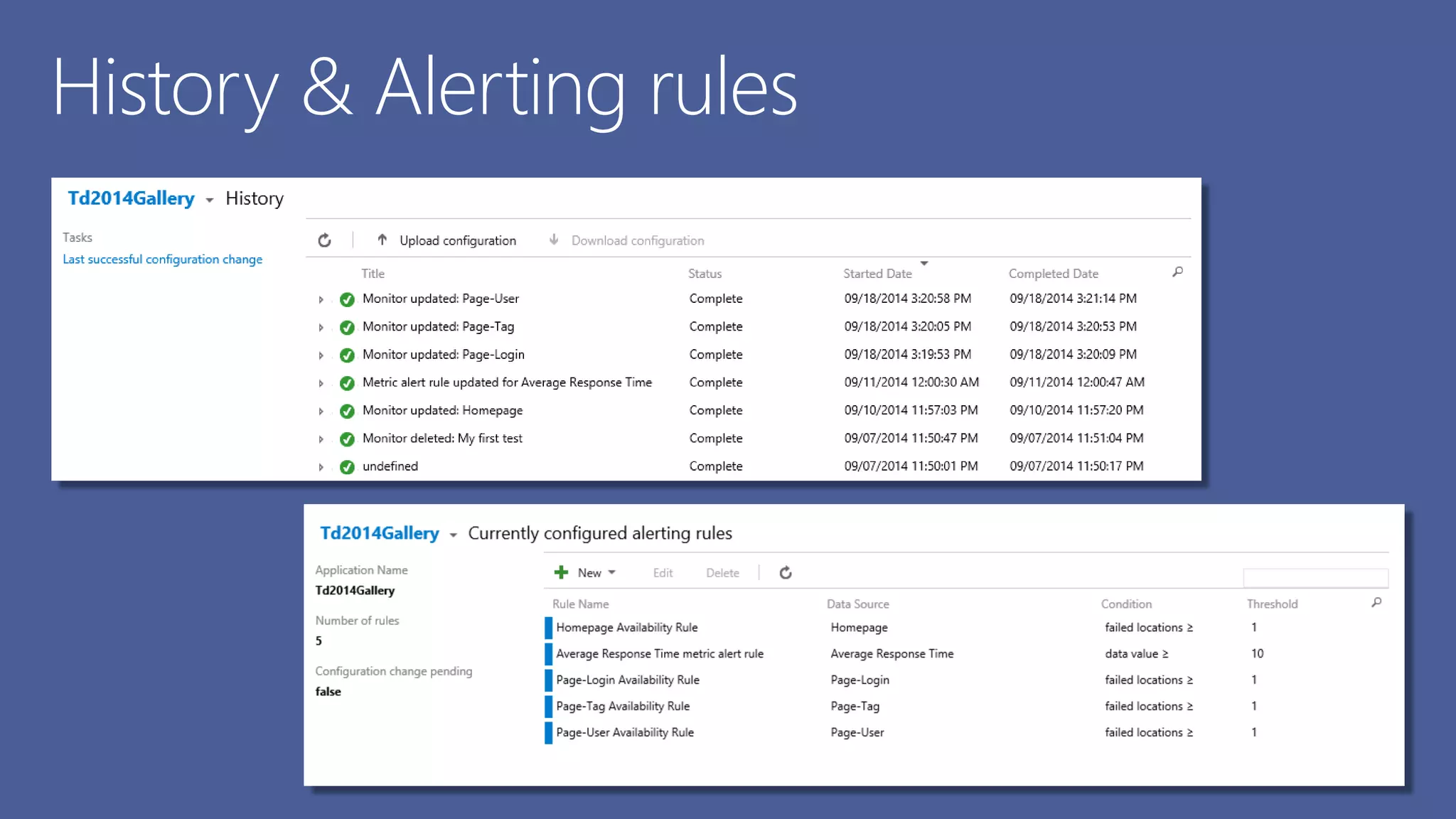Click the green plus New icon
Image resolution: width=1456 pixels, height=819 pixels.
pyautogui.click(x=561, y=572)
